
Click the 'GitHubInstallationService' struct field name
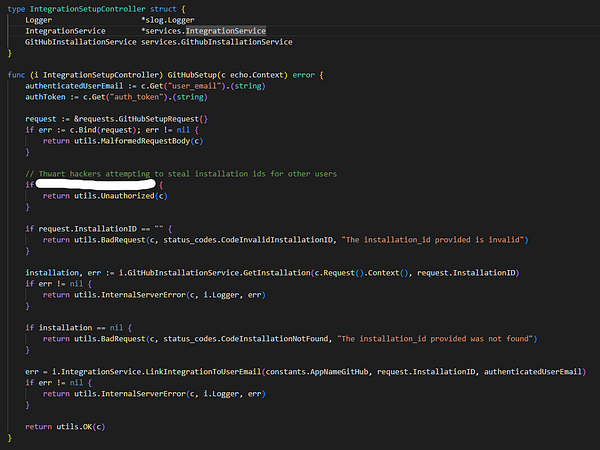point(81,42)
